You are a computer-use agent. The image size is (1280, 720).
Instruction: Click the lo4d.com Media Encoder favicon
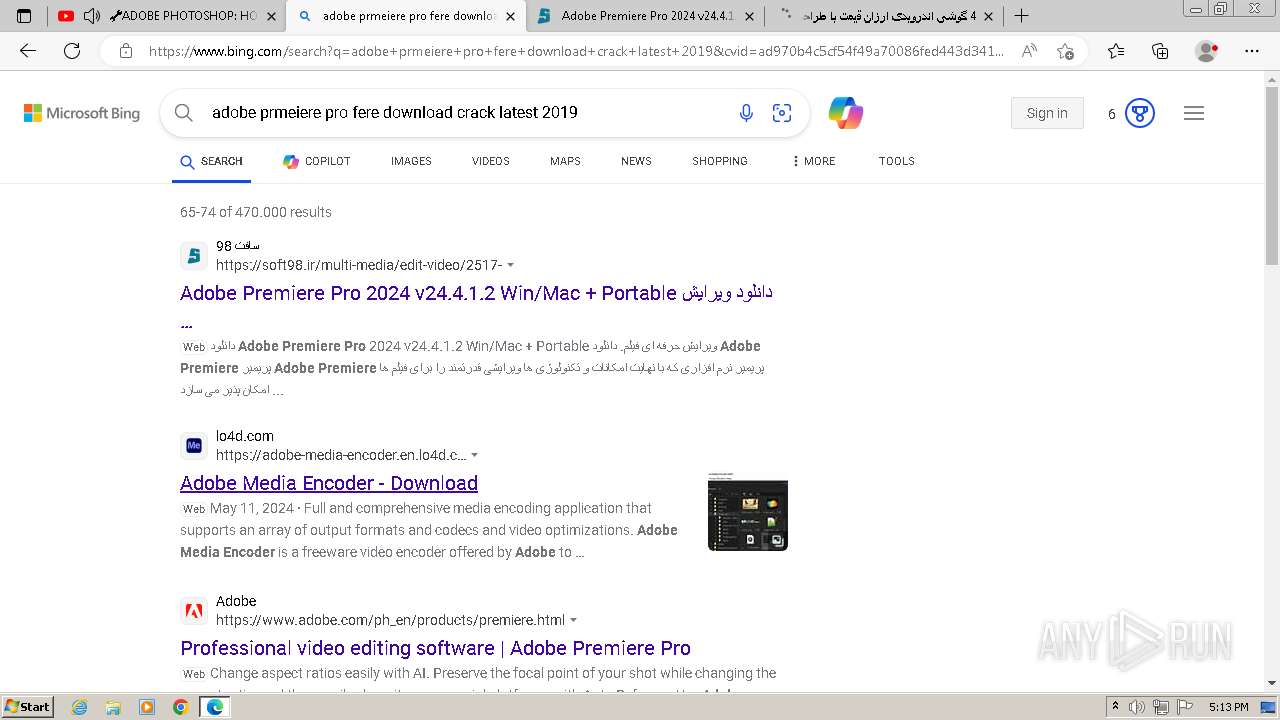(194, 445)
